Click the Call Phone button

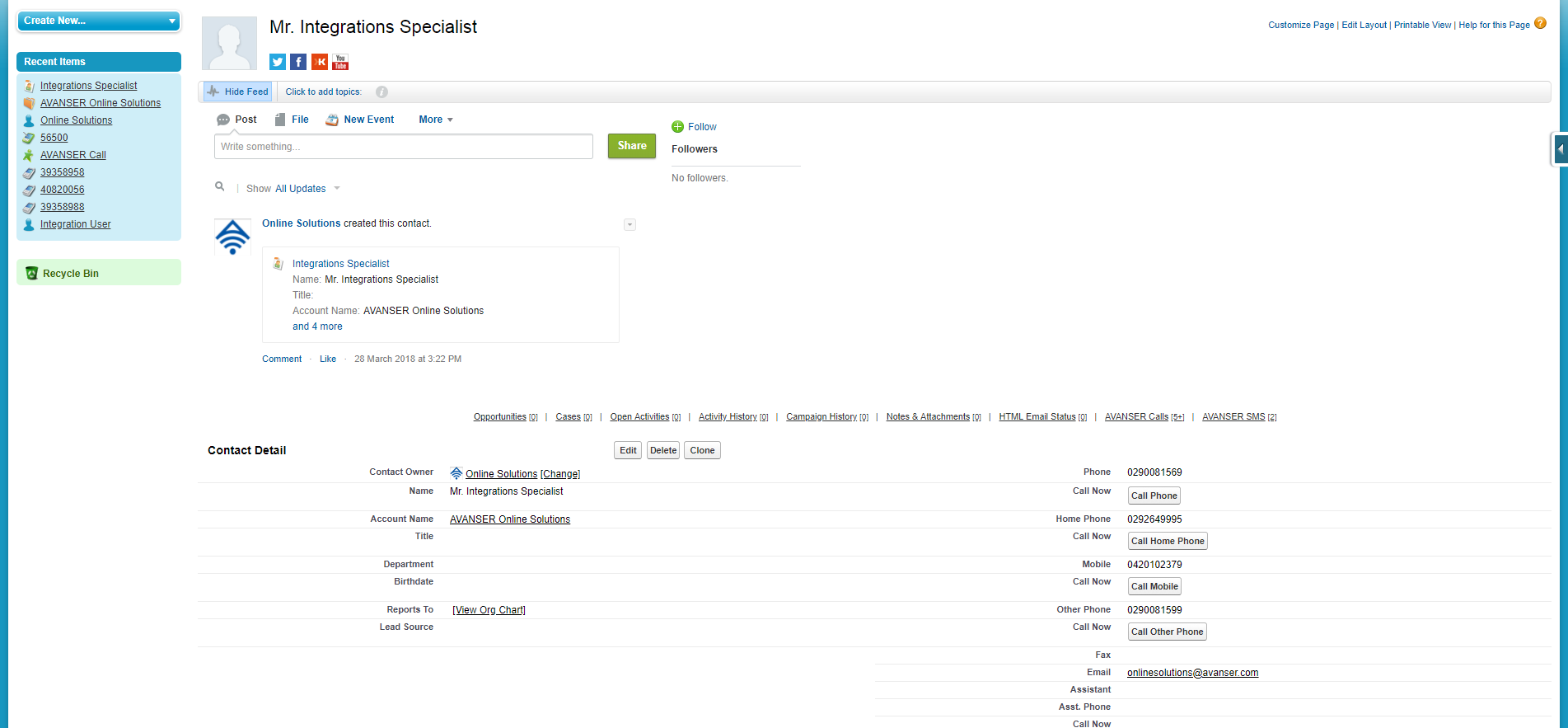pos(1154,496)
